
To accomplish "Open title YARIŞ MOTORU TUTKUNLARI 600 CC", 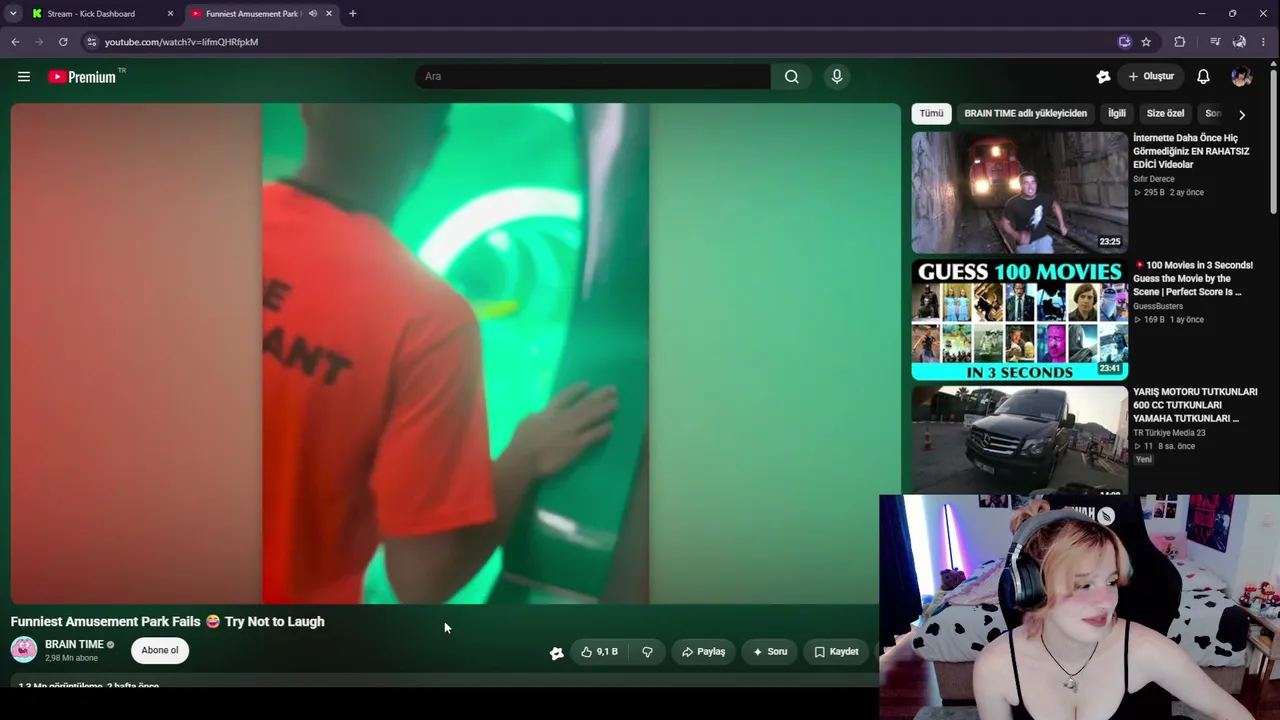I will click(x=1195, y=405).
